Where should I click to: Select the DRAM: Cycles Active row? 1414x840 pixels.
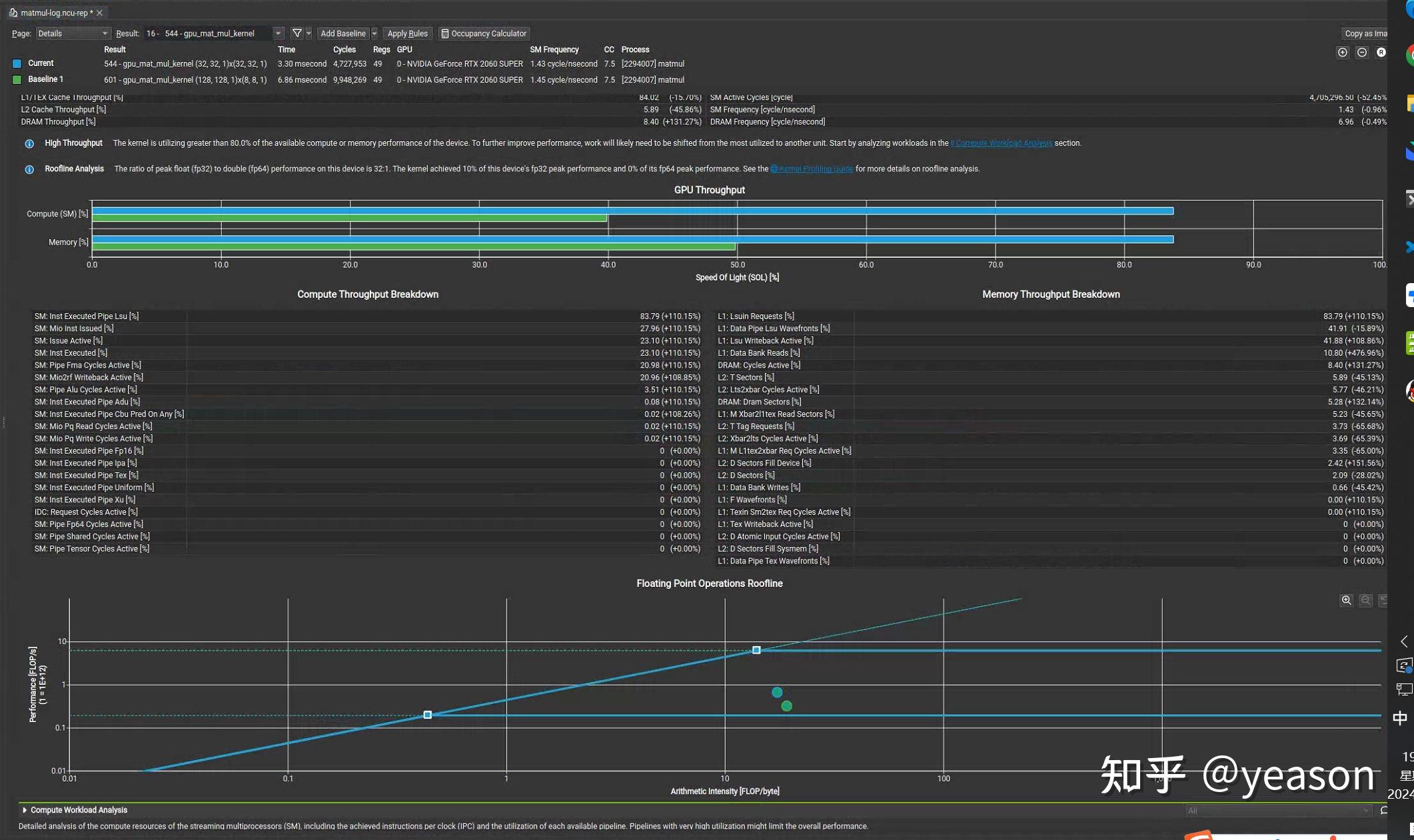tap(1051, 365)
